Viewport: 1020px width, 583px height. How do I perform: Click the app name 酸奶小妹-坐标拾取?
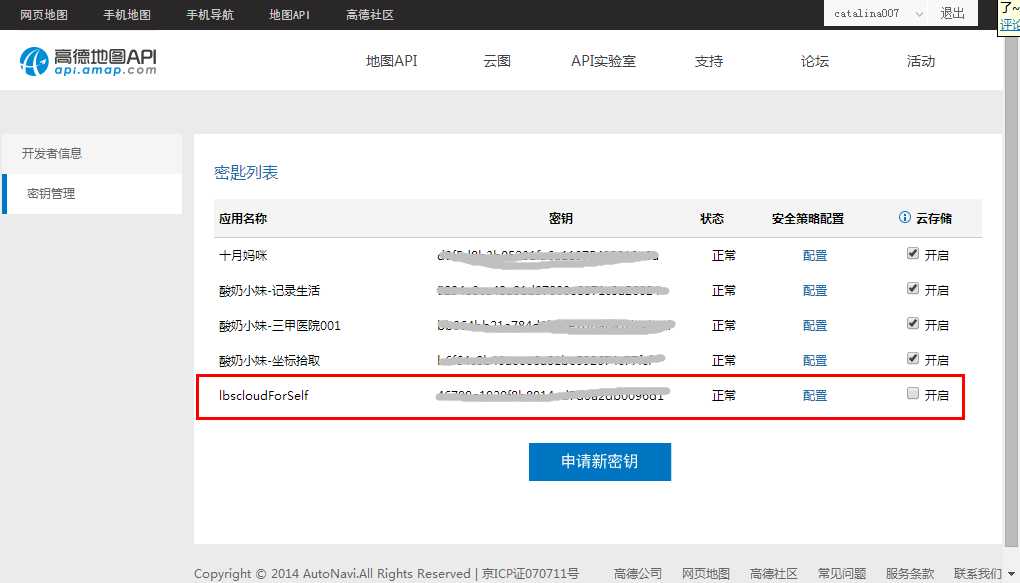tap(269, 360)
